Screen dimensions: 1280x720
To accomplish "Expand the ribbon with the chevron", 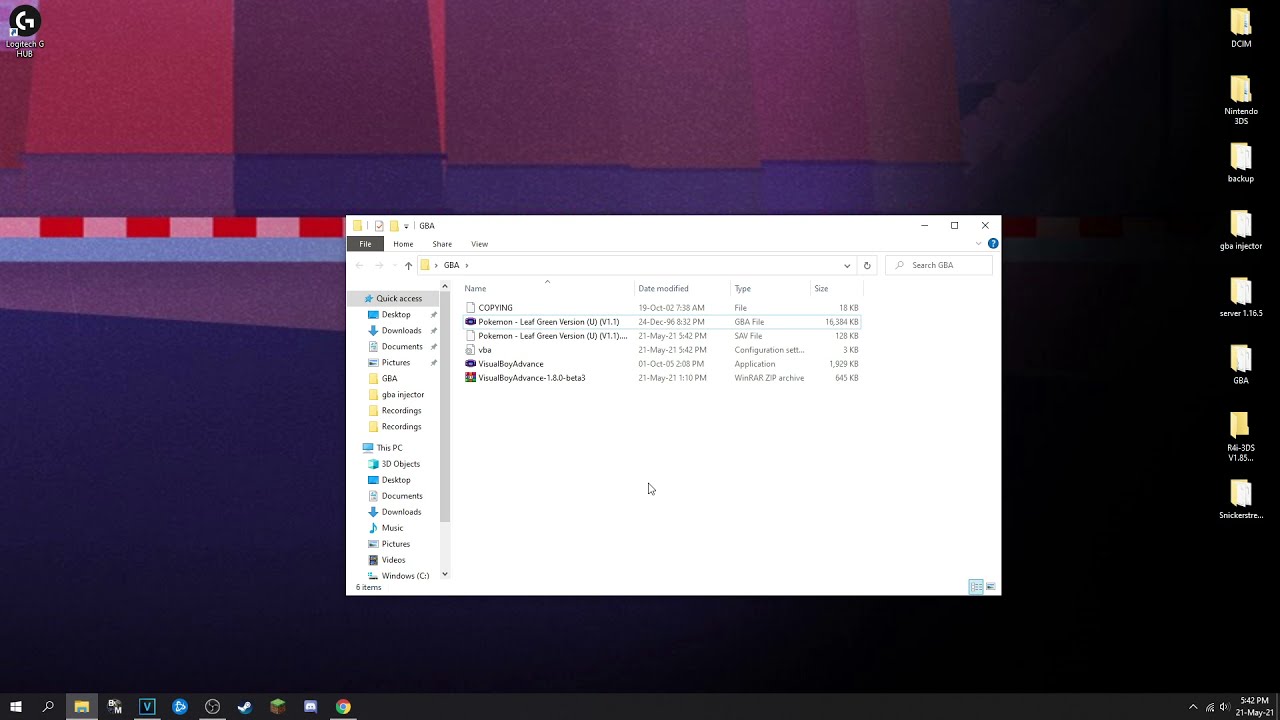I will [x=979, y=243].
